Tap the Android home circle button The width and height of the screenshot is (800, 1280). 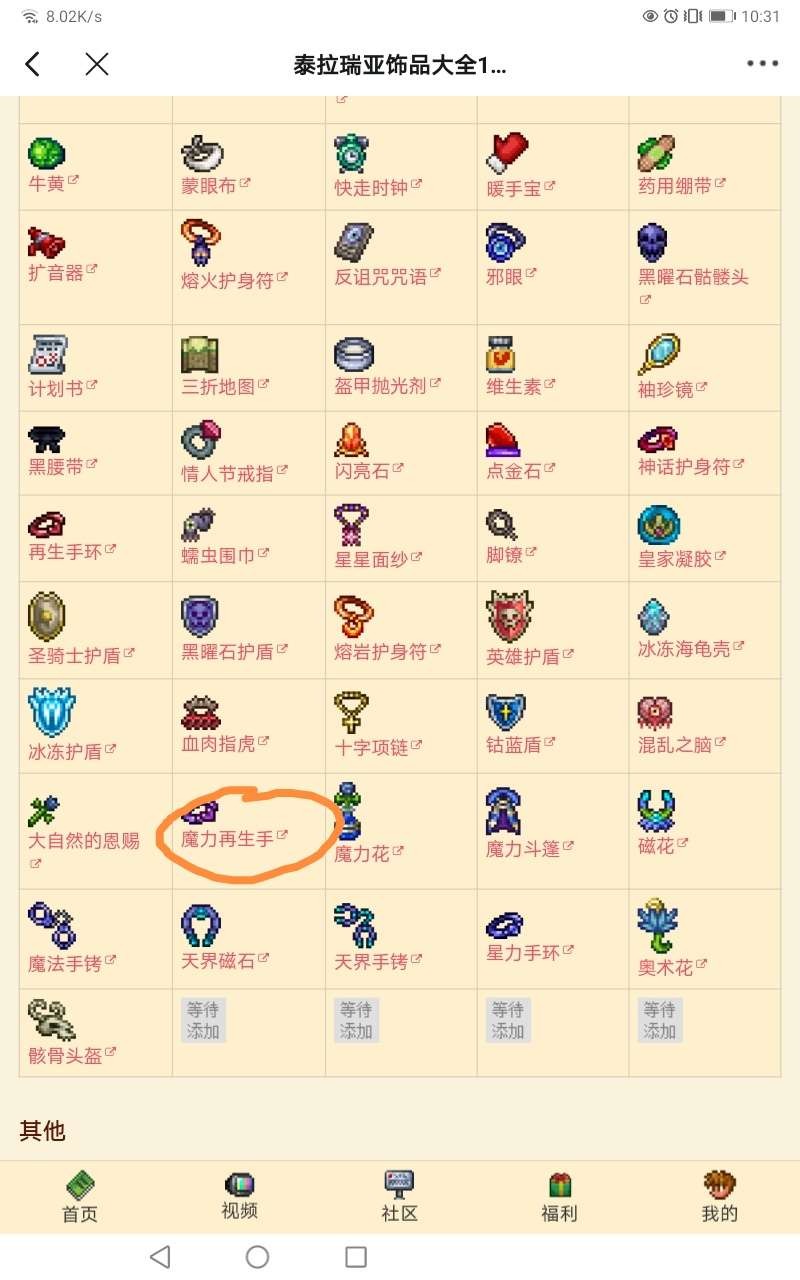click(x=257, y=1257)
